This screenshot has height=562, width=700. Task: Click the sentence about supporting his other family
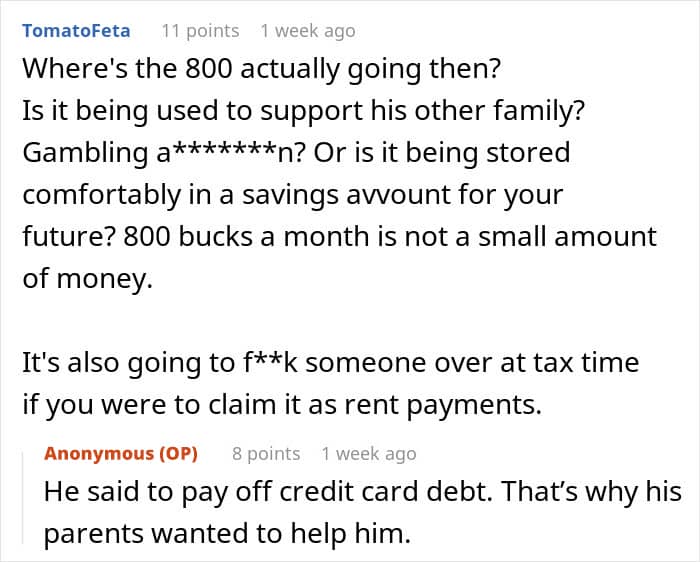pyautogui.click(x=303, y=111)
